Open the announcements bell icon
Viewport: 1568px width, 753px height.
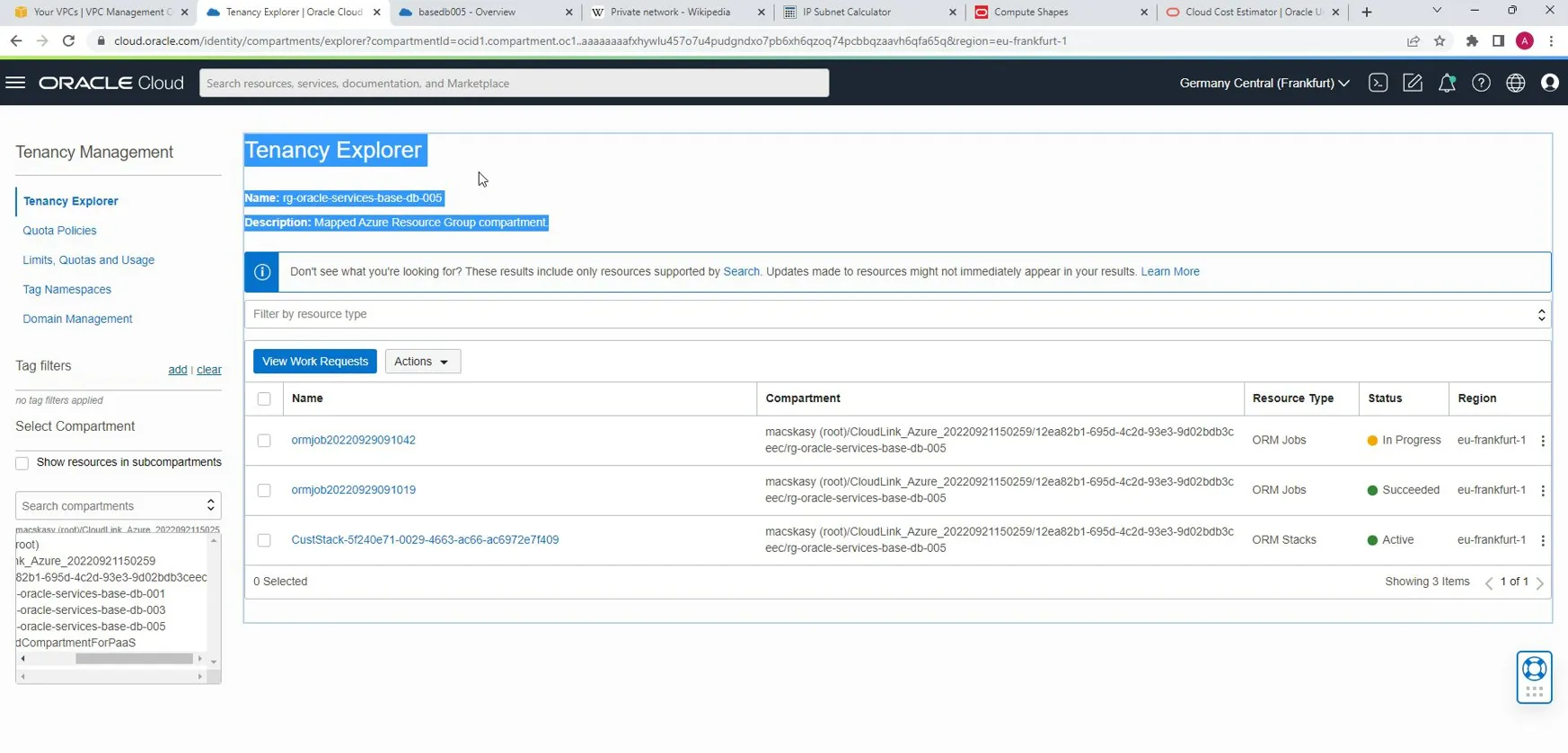[x=1447, y=83]
